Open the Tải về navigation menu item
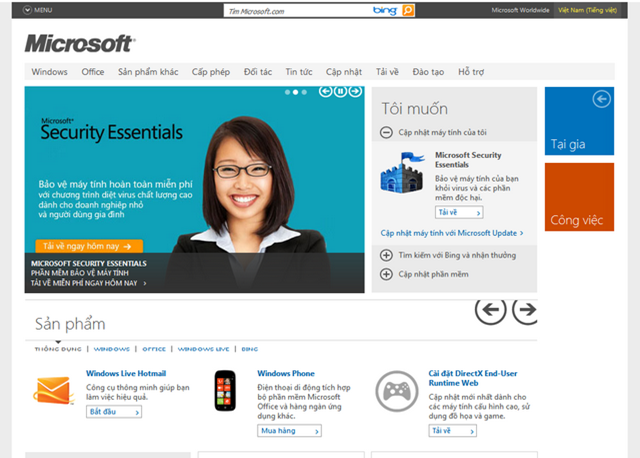640x458 pixels. point(387,72)
